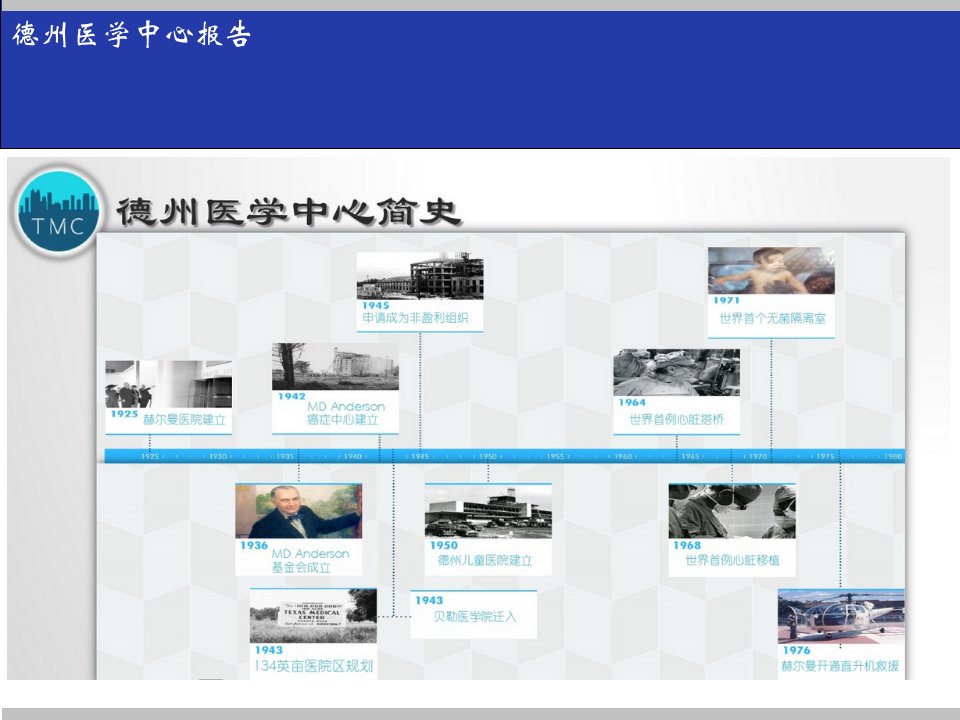Select the 1925 Hermann Hospital photo

click(168, 384)
